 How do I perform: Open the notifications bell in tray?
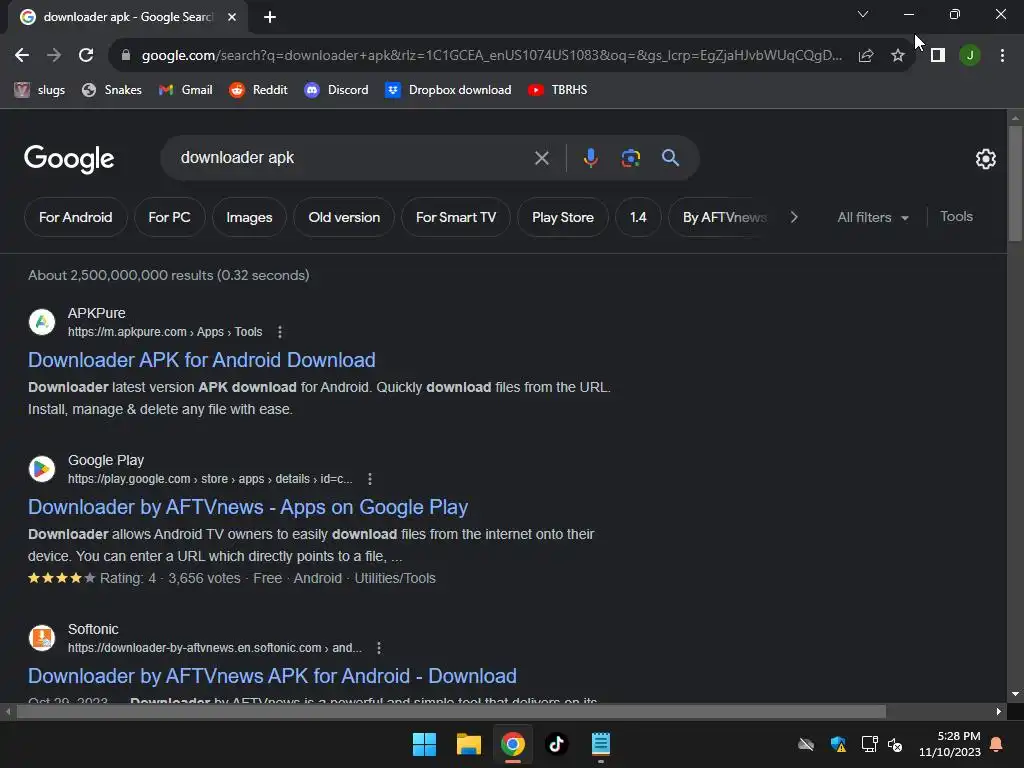click(997, 744)
